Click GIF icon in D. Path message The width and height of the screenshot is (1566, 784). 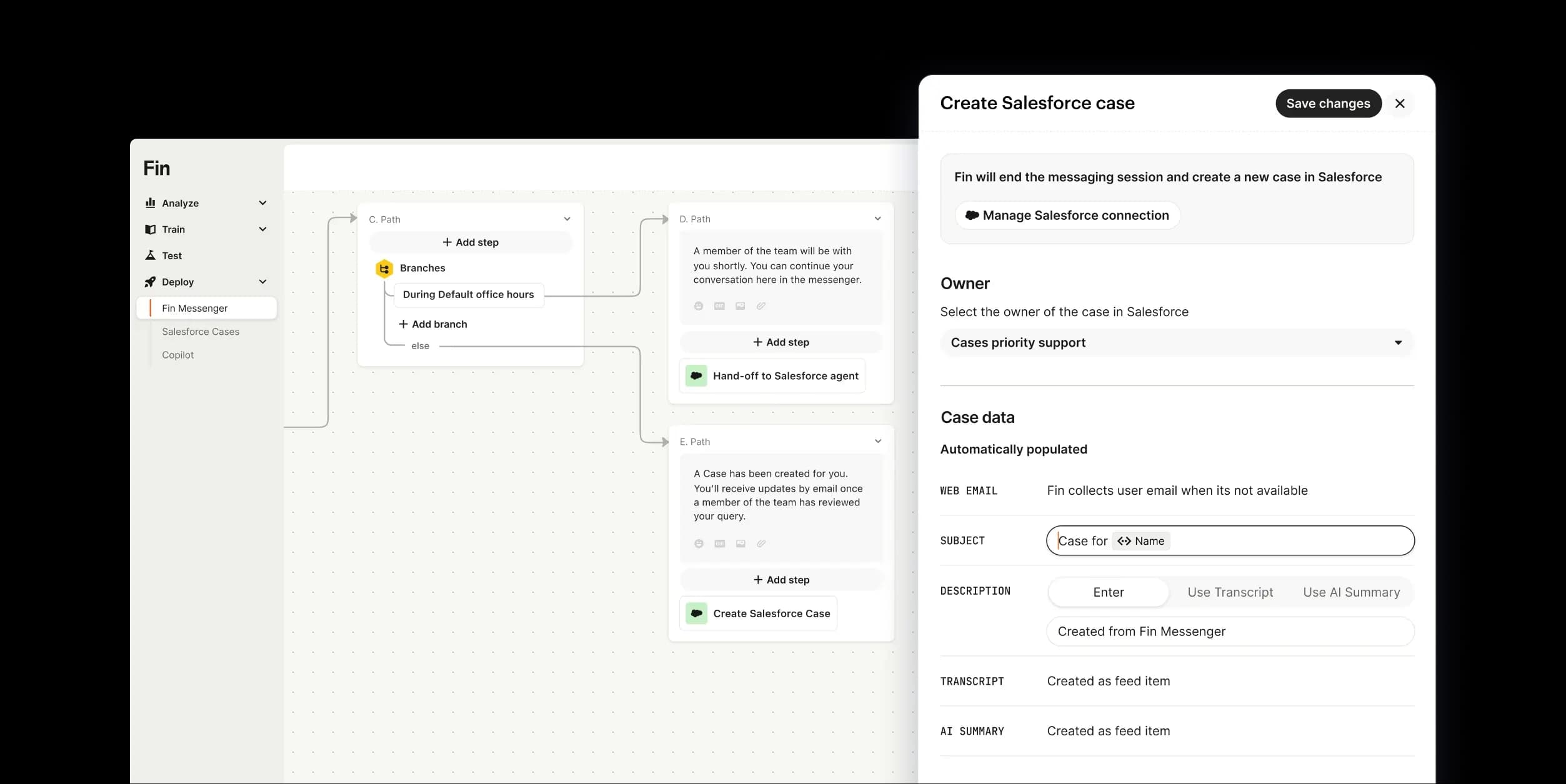pyautogui.click(x=719, y=306)
